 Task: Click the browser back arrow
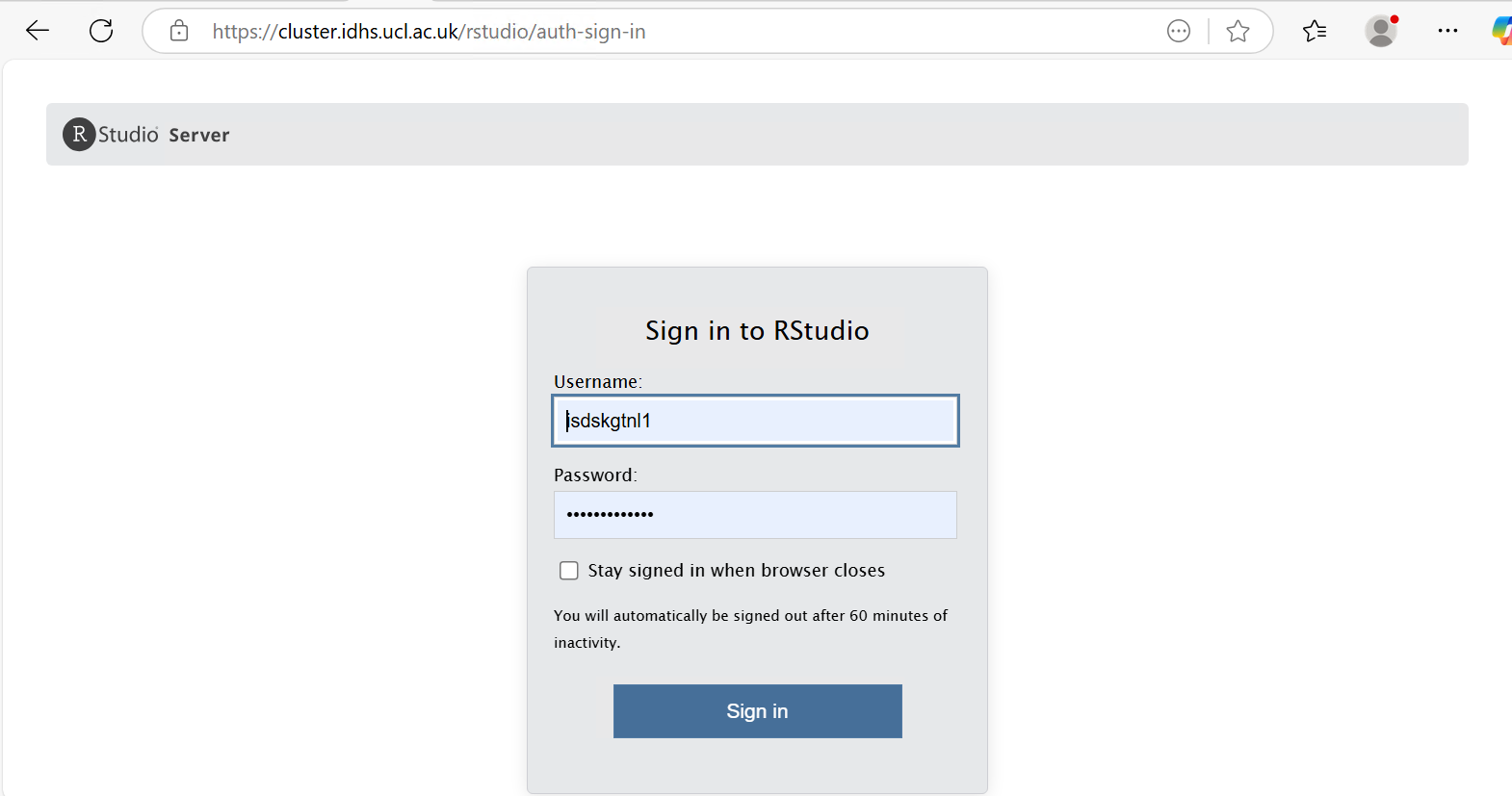[37, 30]
